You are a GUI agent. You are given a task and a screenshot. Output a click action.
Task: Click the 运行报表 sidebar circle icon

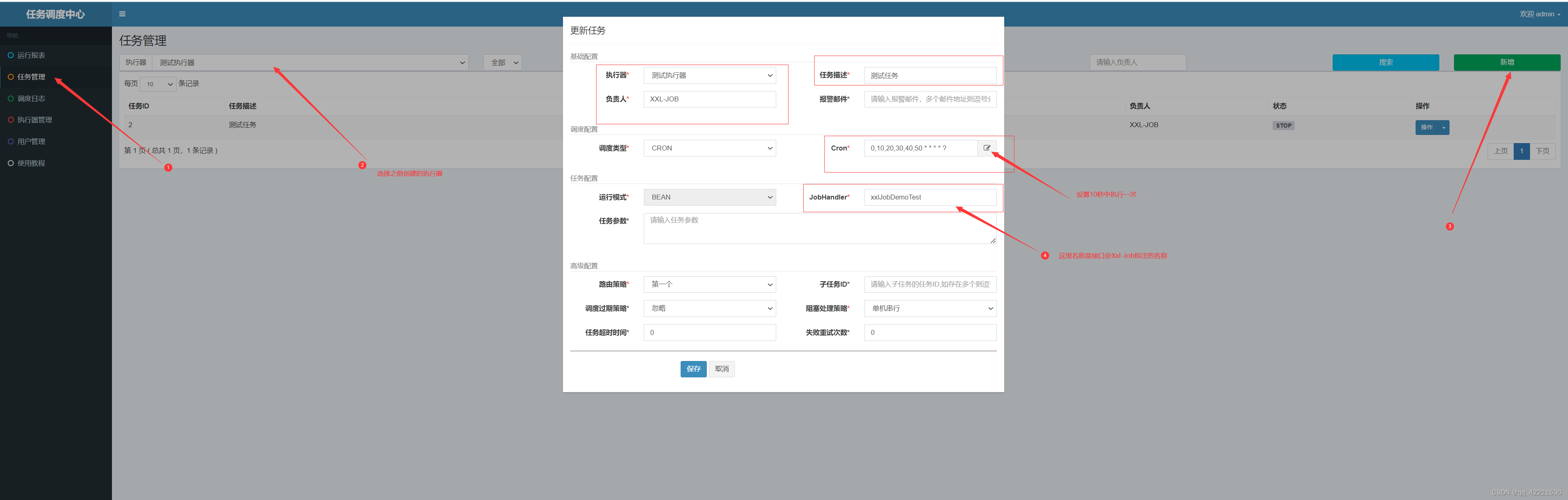pyautogui.click(x=10, y=56)
